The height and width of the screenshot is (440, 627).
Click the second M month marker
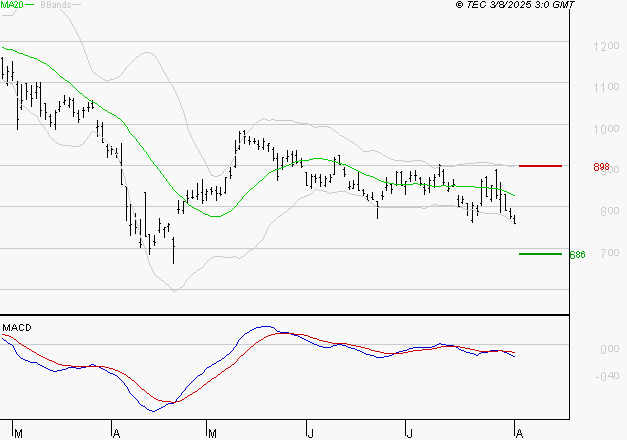(212, 433)
